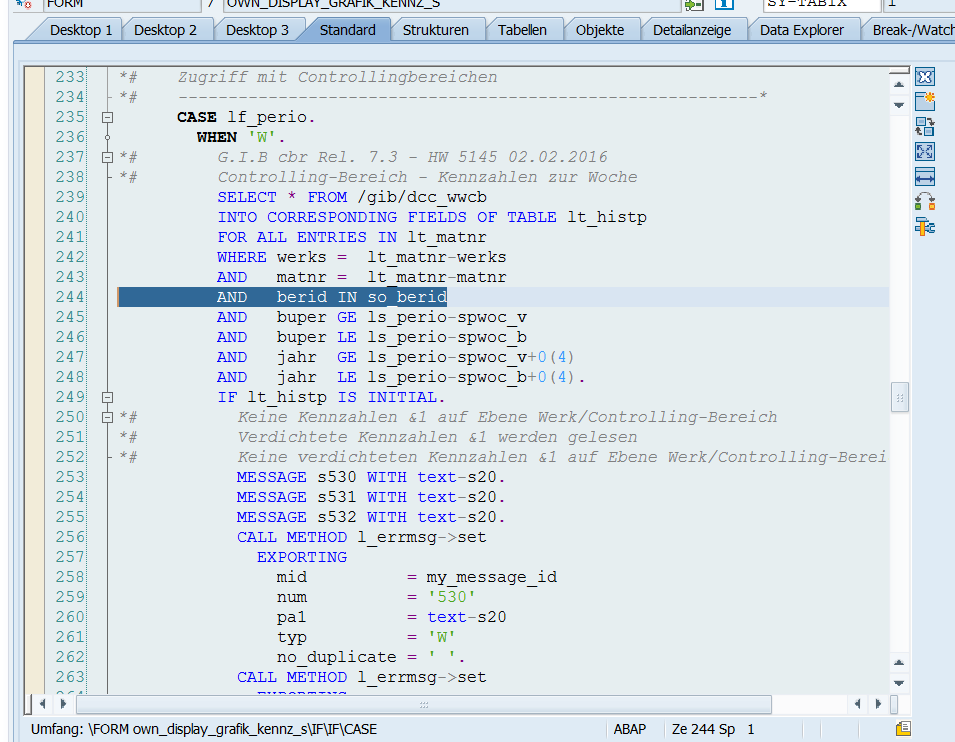The width and height of the screenshot is (955, 742).
Task: Collapse the CASE lf_perio block
Action: coord(108,117)
